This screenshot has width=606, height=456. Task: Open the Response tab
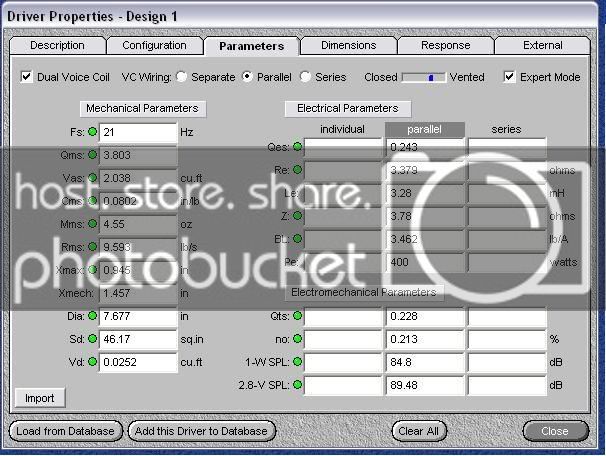tap(446, 46)
